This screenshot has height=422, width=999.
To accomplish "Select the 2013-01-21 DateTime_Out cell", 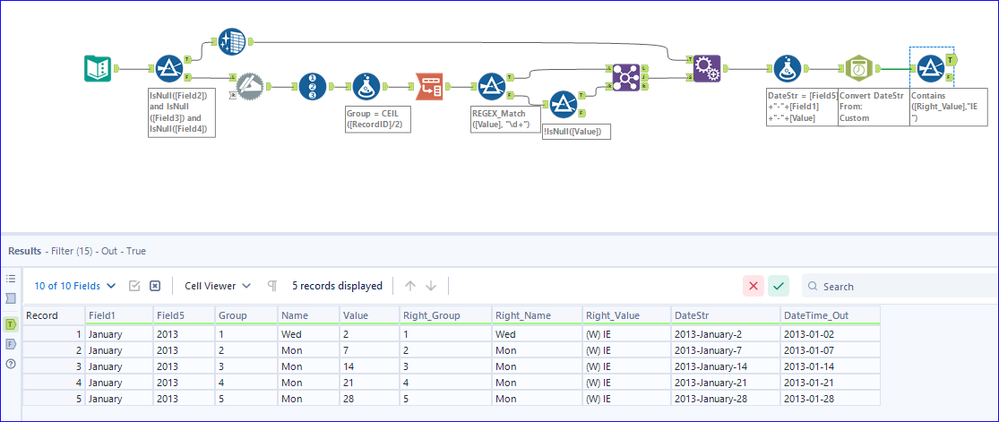I will (x=830, y=382).
